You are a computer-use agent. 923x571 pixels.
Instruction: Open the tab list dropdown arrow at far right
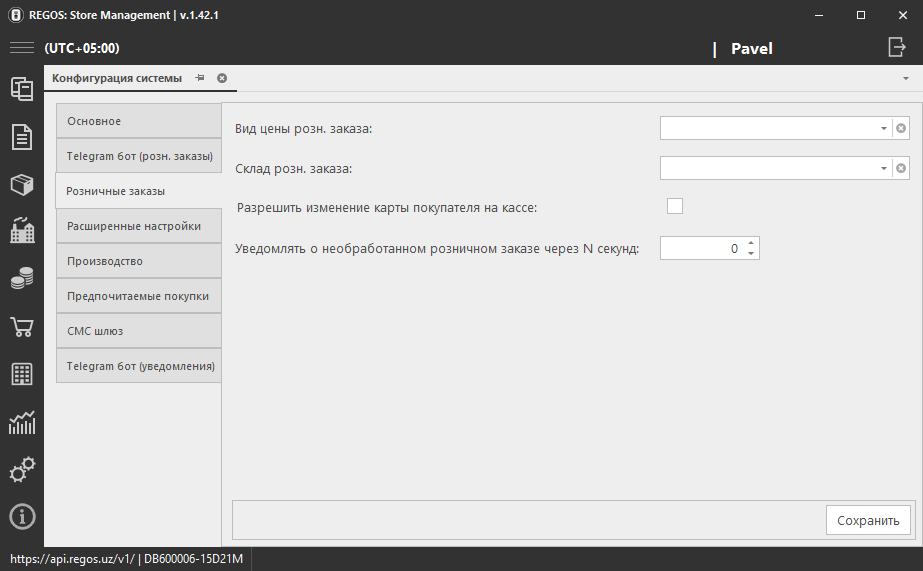click(x=905, y=77)
